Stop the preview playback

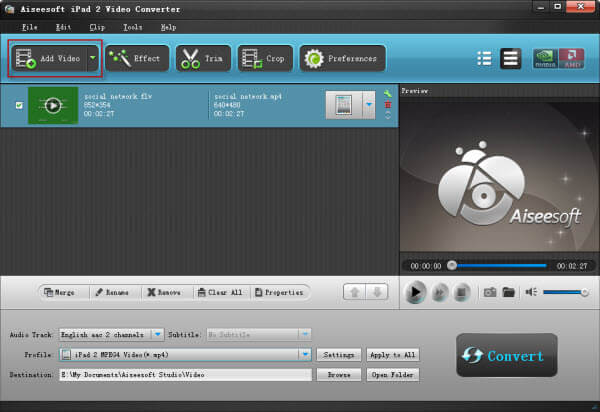pyautogui.click(x=461, y=293)
